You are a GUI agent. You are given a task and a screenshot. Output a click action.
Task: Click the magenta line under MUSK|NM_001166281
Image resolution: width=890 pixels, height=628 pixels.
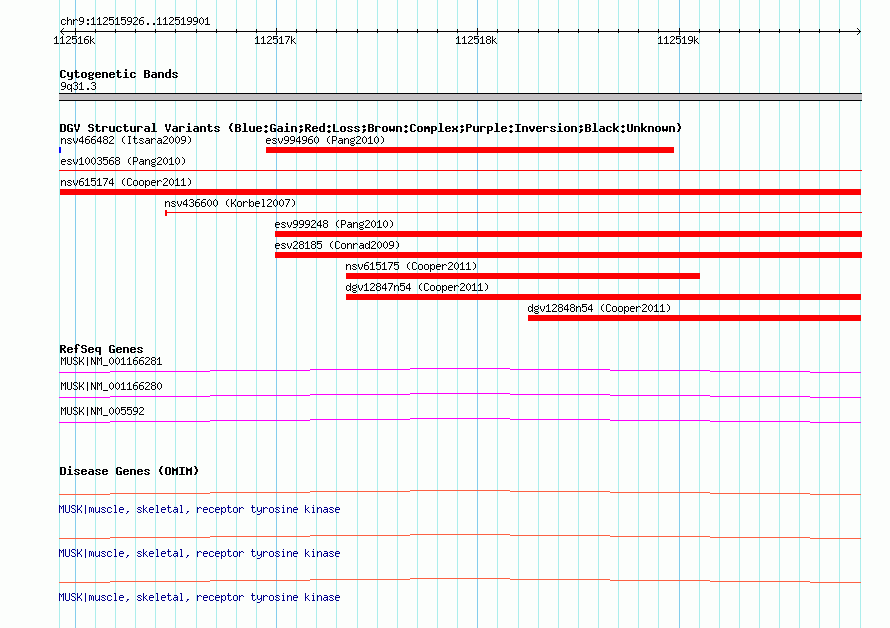460,371
